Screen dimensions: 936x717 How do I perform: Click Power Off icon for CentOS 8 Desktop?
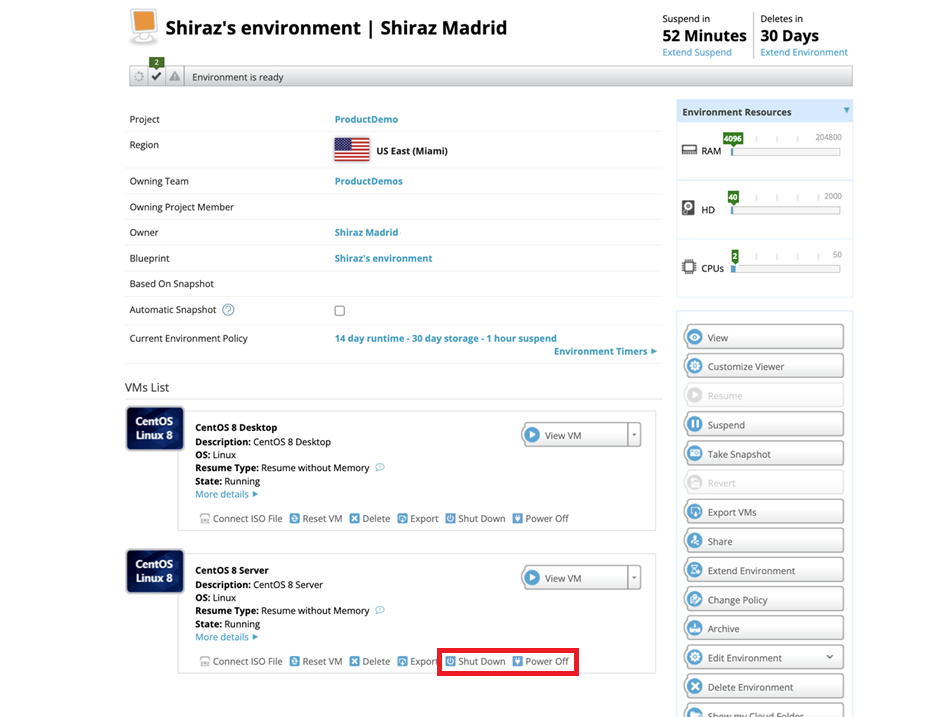[x=518, y=518]
